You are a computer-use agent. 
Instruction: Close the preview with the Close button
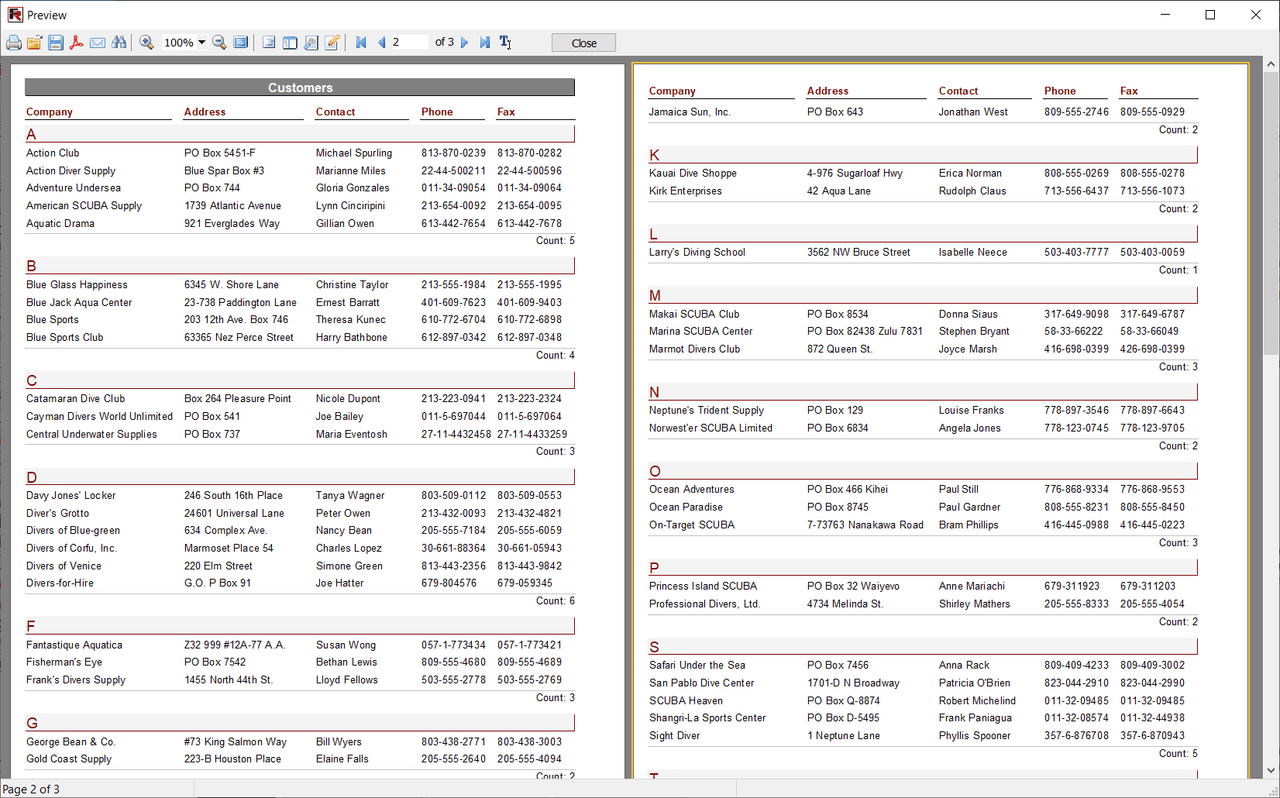point(584,43)
